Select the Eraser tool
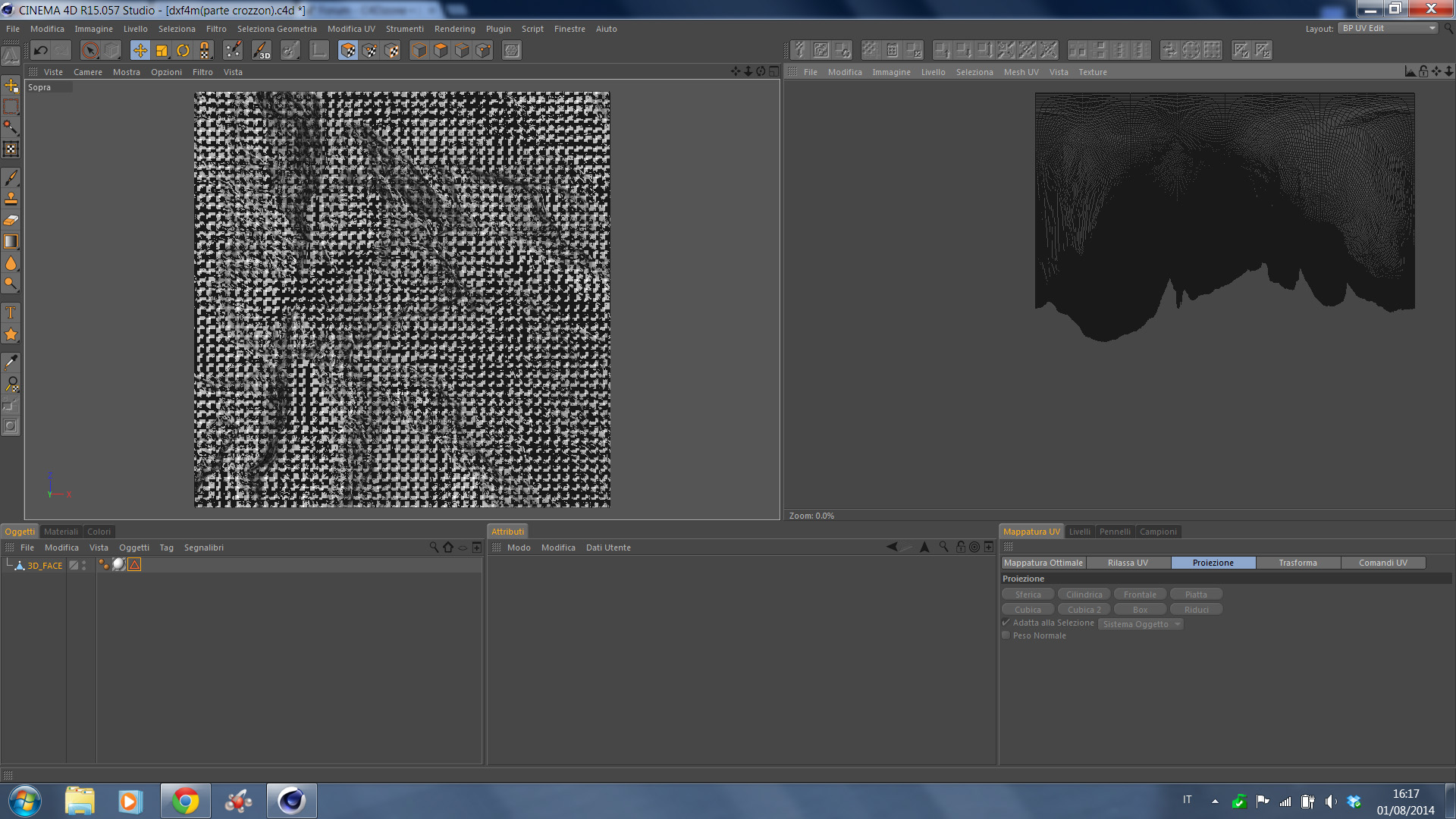Image resolution: width=1456 pixels, height=819 pixels. pos(11,221)
